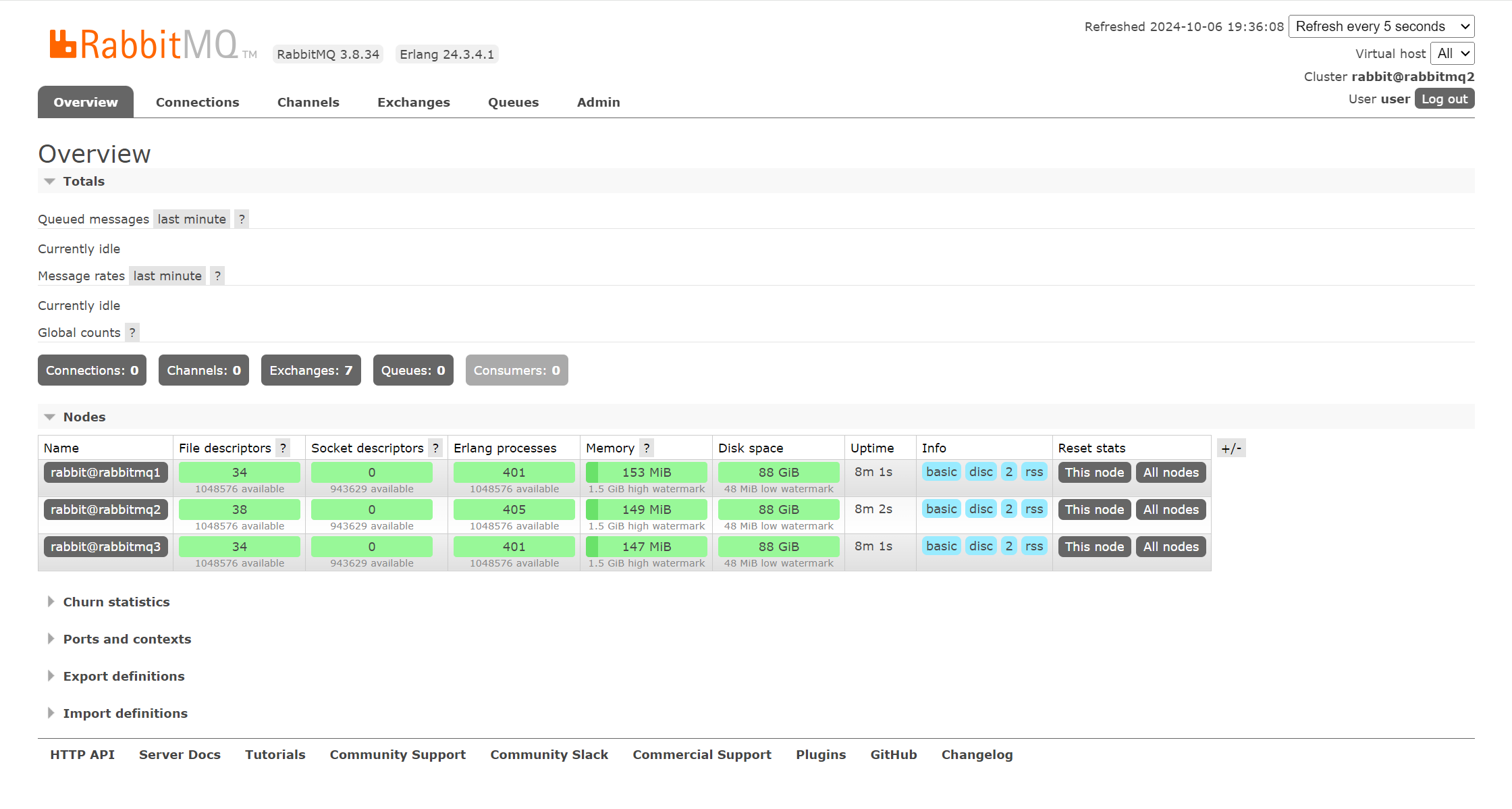
Task: Open help for Memory column
Action: pyautogui.click(x=647, y=448)
